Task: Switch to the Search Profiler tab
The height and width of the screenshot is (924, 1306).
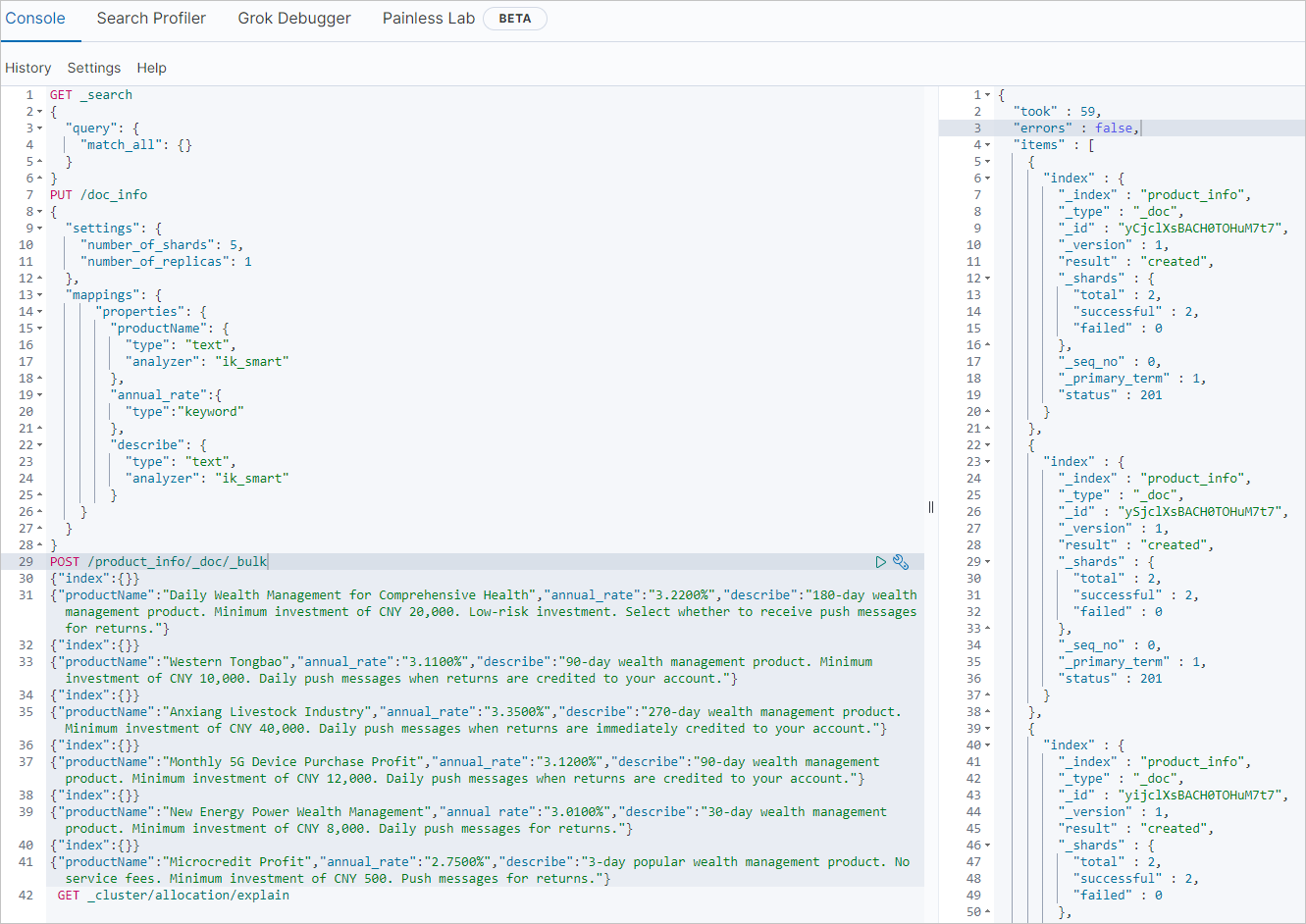Action: click(151, 19)
